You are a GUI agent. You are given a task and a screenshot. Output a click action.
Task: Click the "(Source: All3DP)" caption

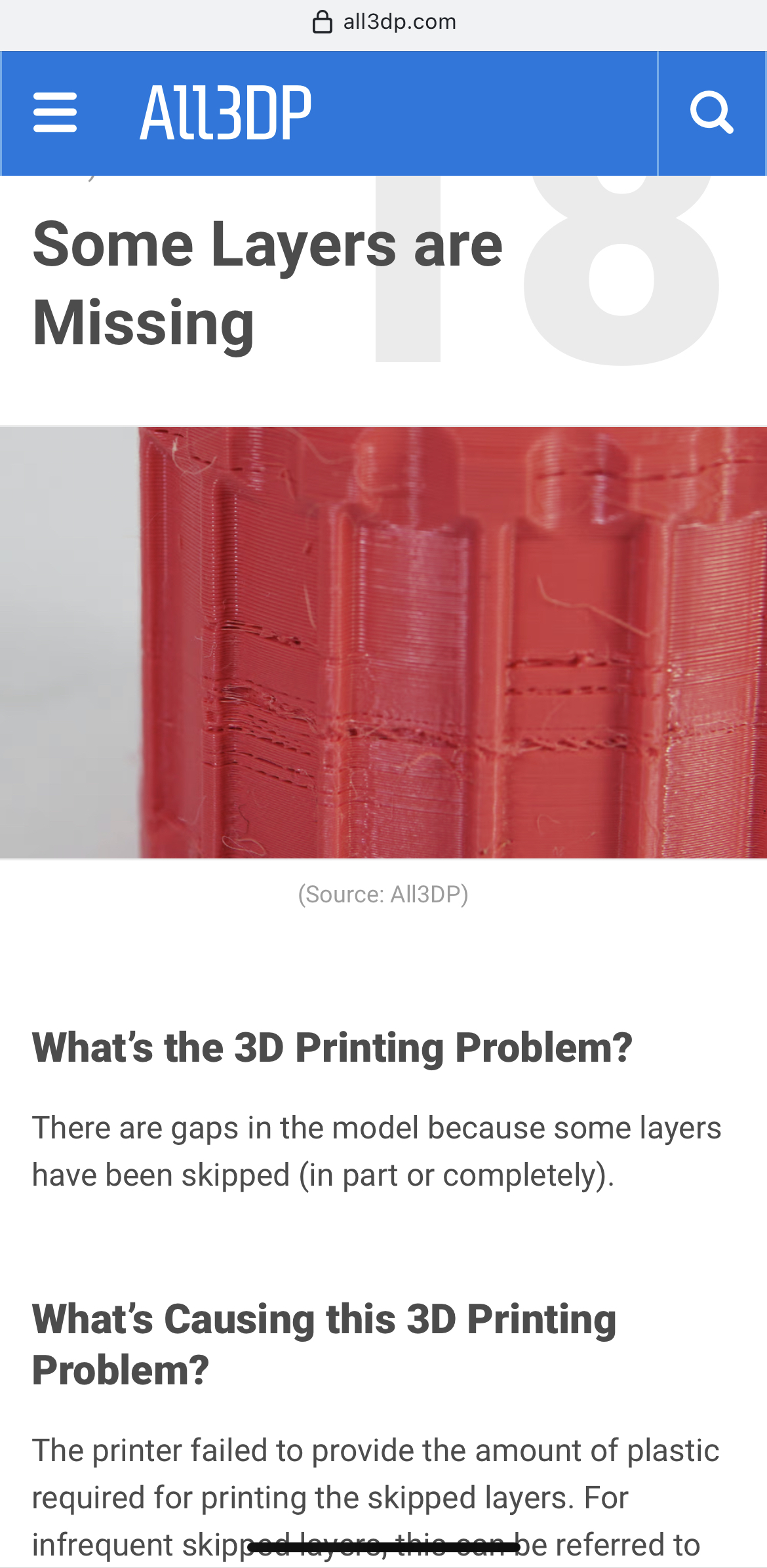pyautogui.click(x=383, y=895)
